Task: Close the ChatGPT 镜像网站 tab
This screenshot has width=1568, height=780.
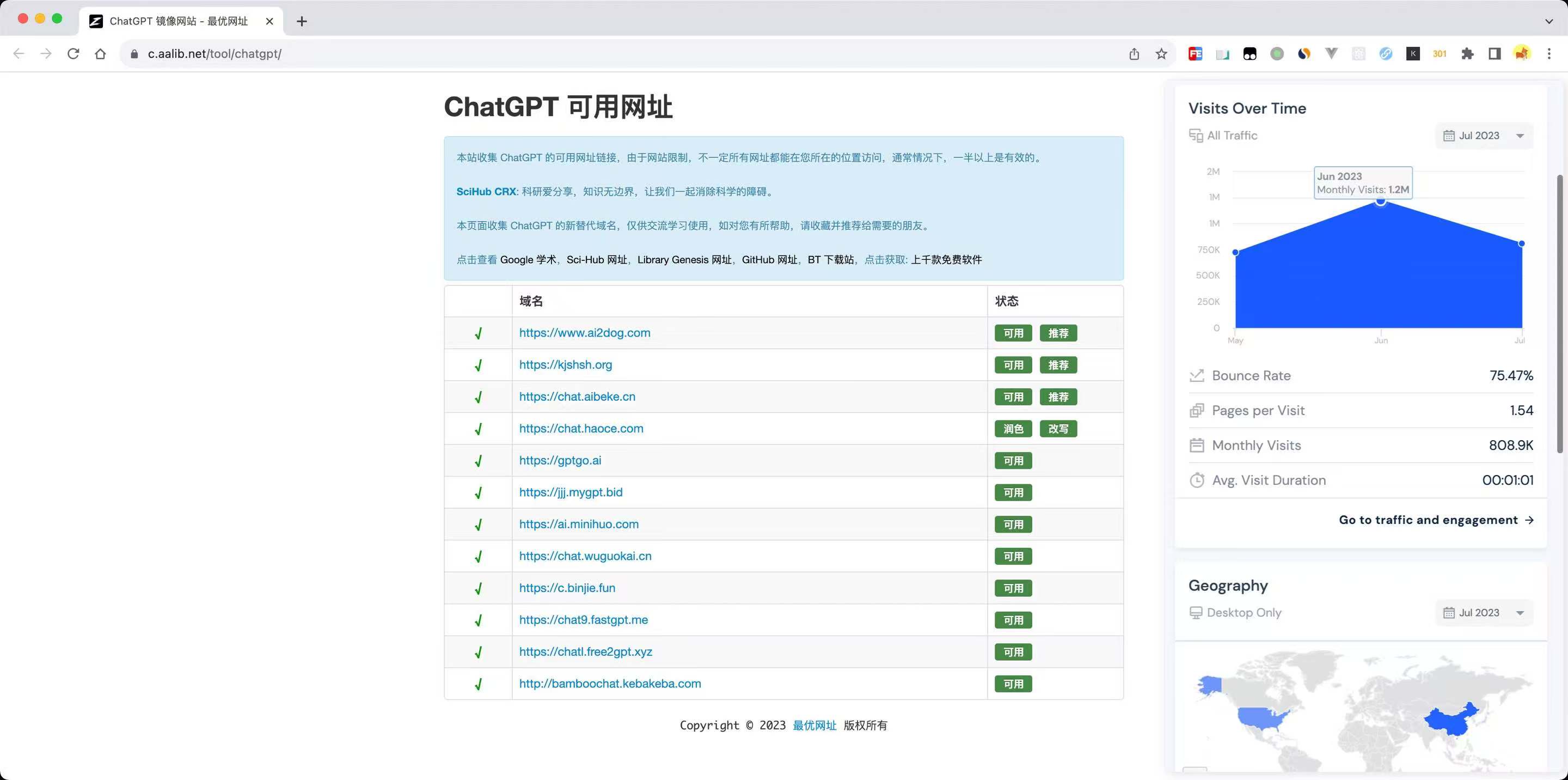Action: pos(269,21)
